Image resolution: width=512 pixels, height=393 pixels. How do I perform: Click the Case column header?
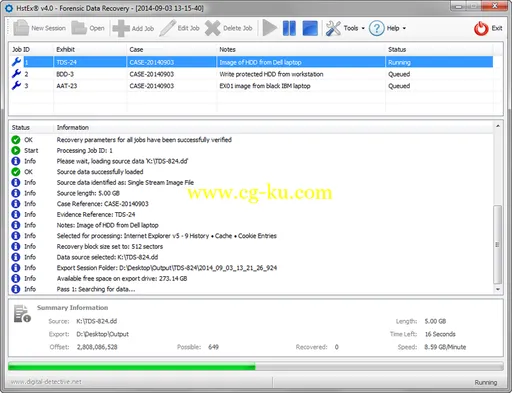click(136, 50)
